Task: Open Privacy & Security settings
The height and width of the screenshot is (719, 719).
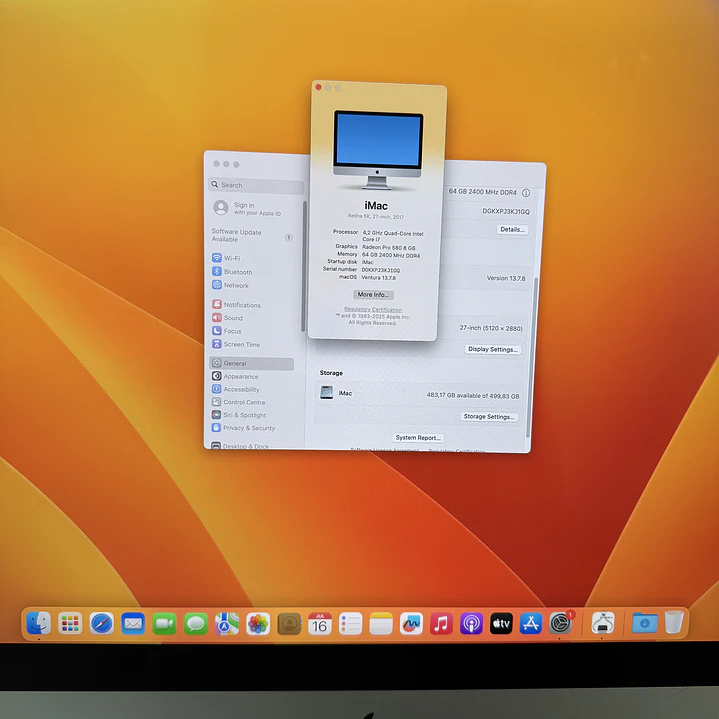Action: (x=243, y=428)
